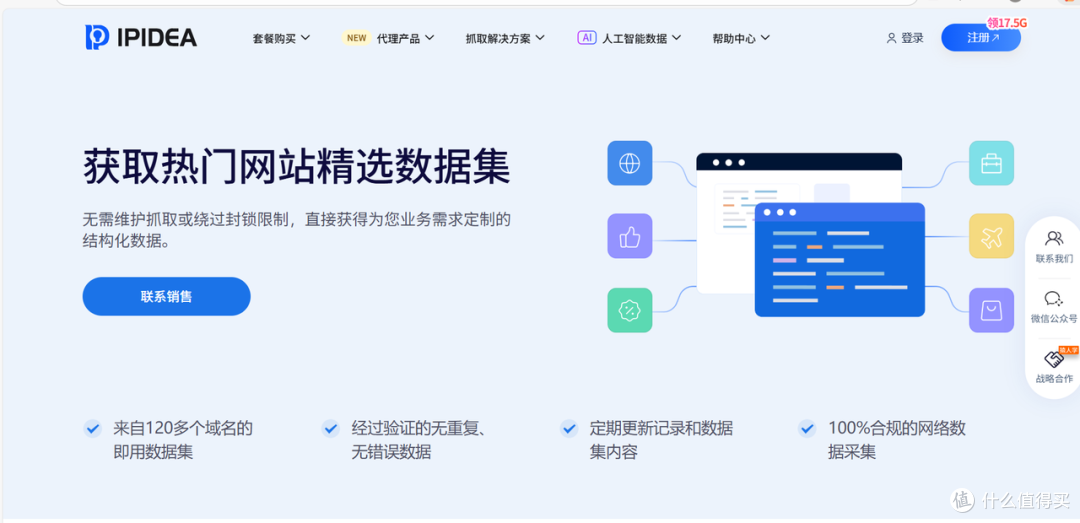Select the green discount badge tile
The height and width of the screenshot is (523, 1080).
pyautogui.click(x=630, y=310)
